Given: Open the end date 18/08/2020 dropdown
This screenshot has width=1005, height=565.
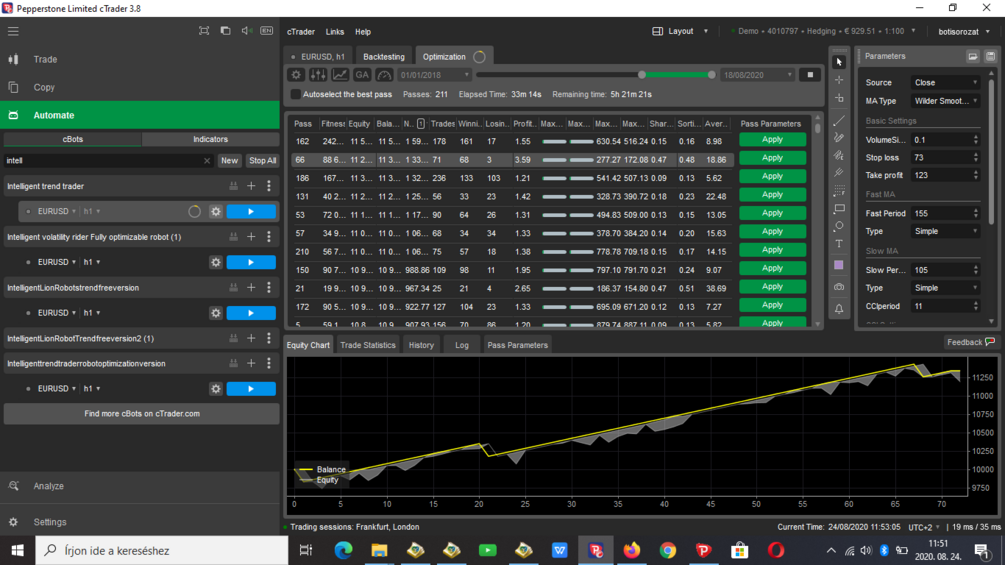Looking at the screenshot, I should coord(758,75).
